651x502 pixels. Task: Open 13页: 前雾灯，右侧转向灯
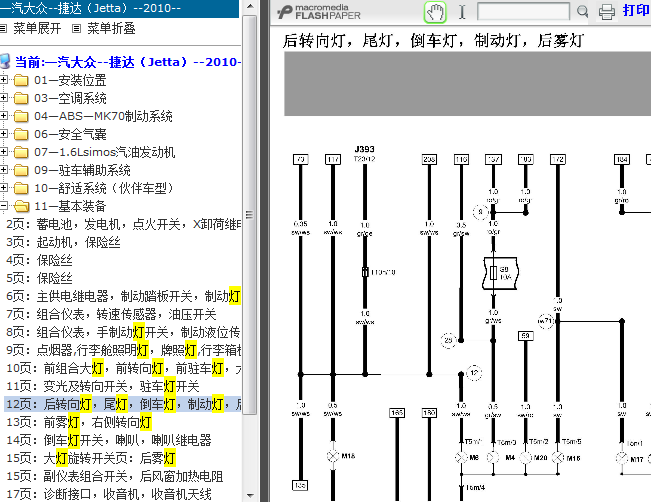(79, 422)
